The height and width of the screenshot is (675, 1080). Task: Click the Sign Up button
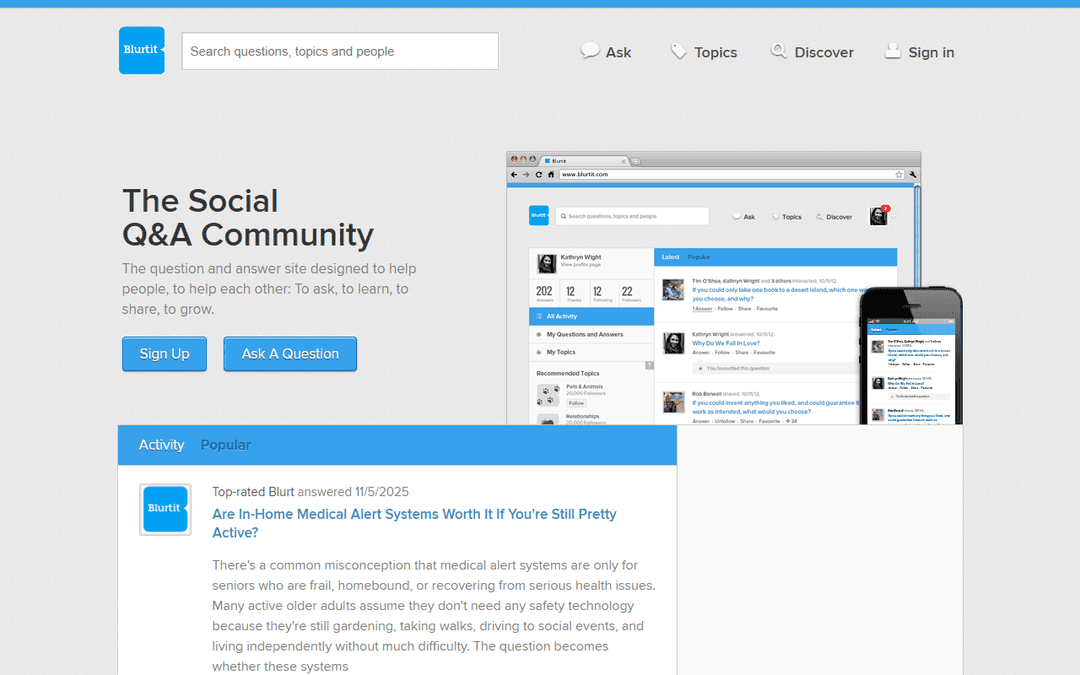[165, 353]
